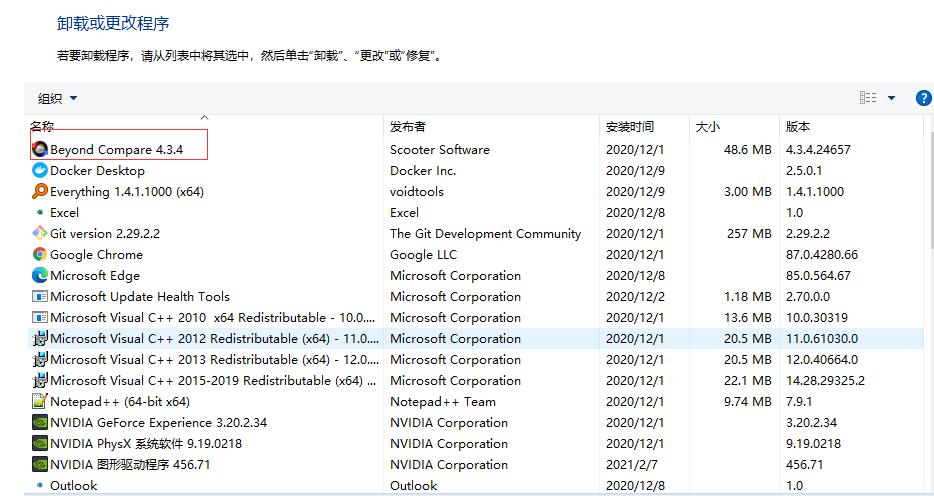Select Microsoft Visual C++ 2013 Redistributable (x64)
Viewport: 934px width, 496px height.
click(214, 360)
